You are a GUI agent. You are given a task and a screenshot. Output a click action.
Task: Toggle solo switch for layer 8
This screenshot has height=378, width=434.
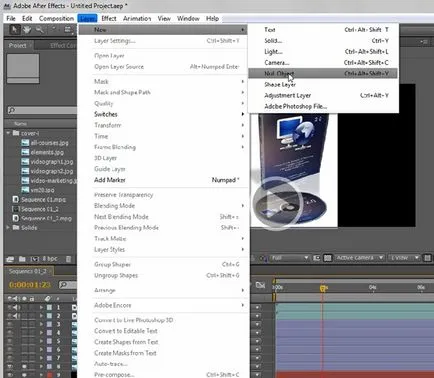pyautogui.click(x=24, y=367)
